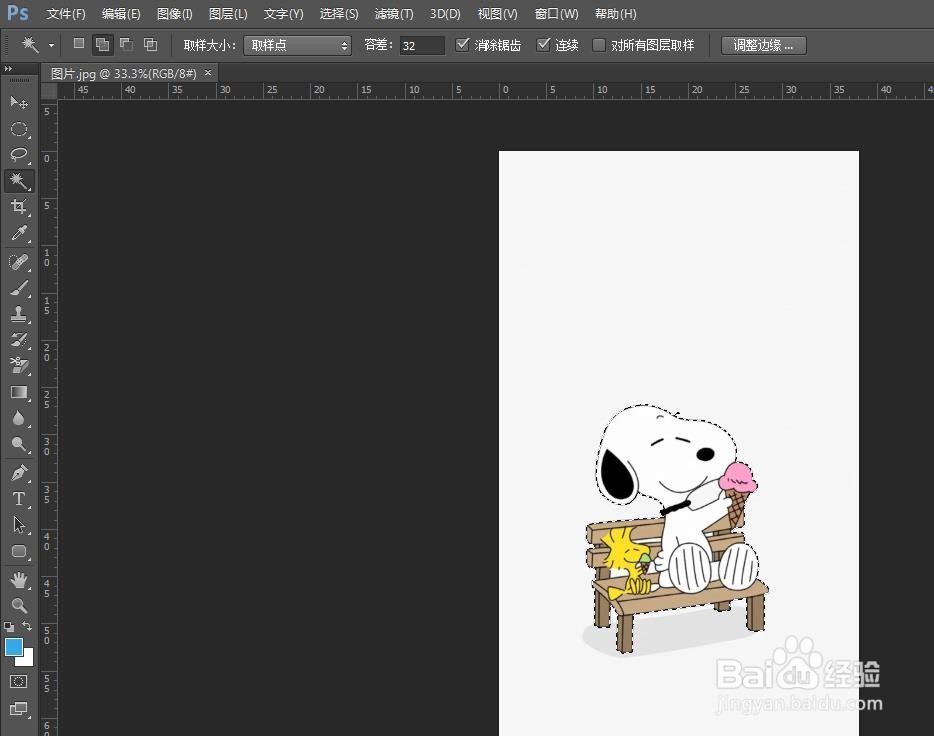Enable 对所有图层取样 checkbox

[x=599, y=45]
